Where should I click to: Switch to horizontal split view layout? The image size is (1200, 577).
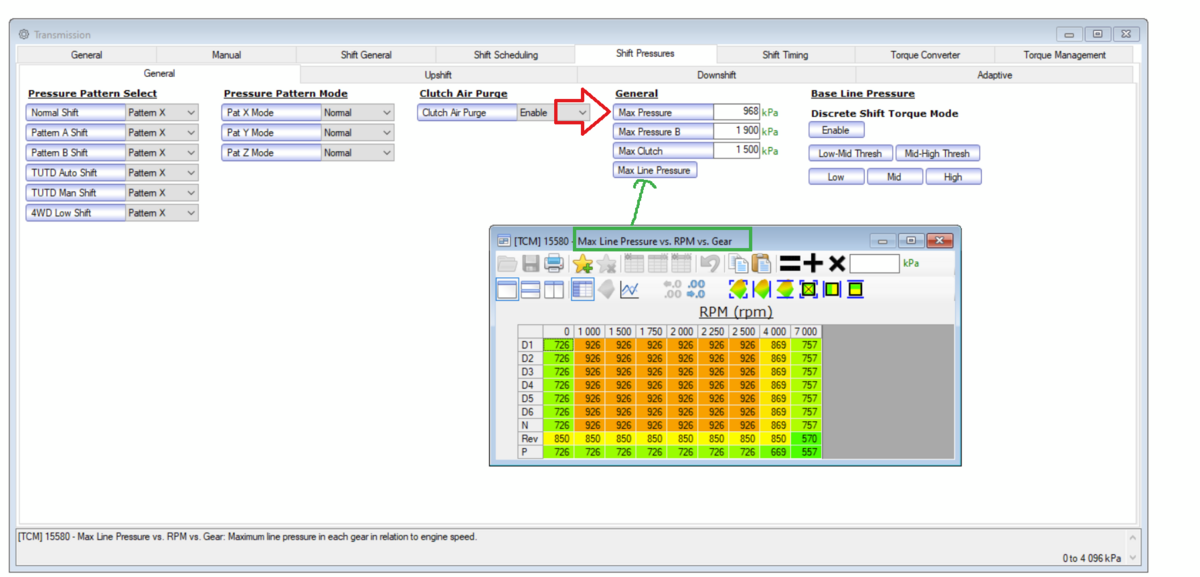[530, 290]
